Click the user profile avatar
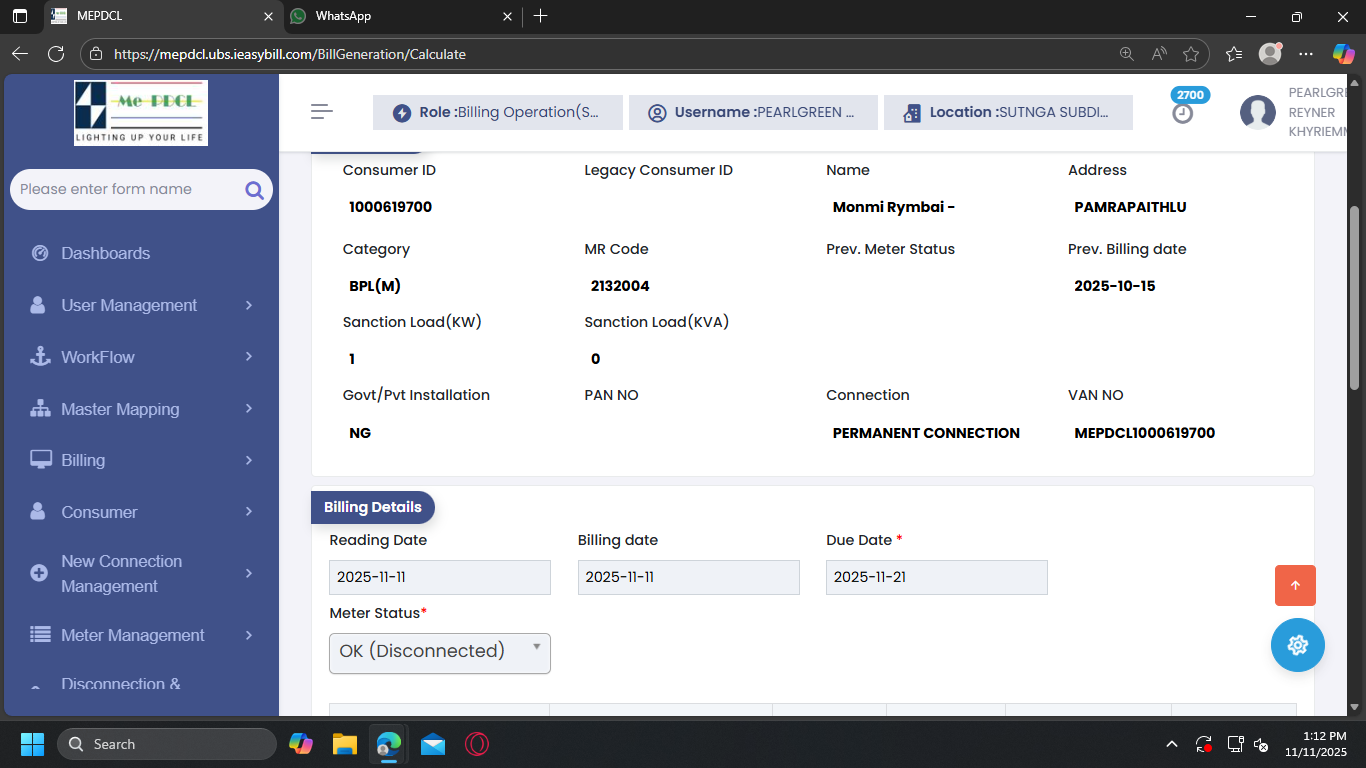1366x768 pixels. [x=1257, y=112]
